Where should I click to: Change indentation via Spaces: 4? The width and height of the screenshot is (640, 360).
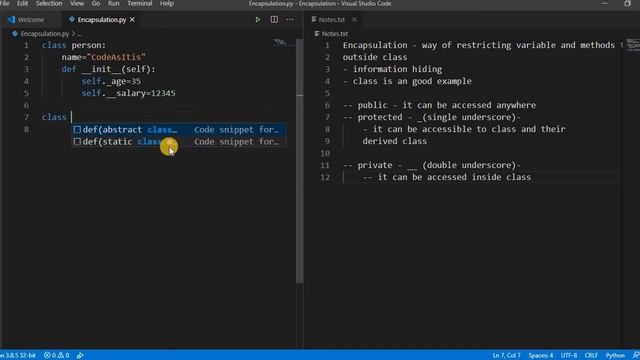point(540,356)
